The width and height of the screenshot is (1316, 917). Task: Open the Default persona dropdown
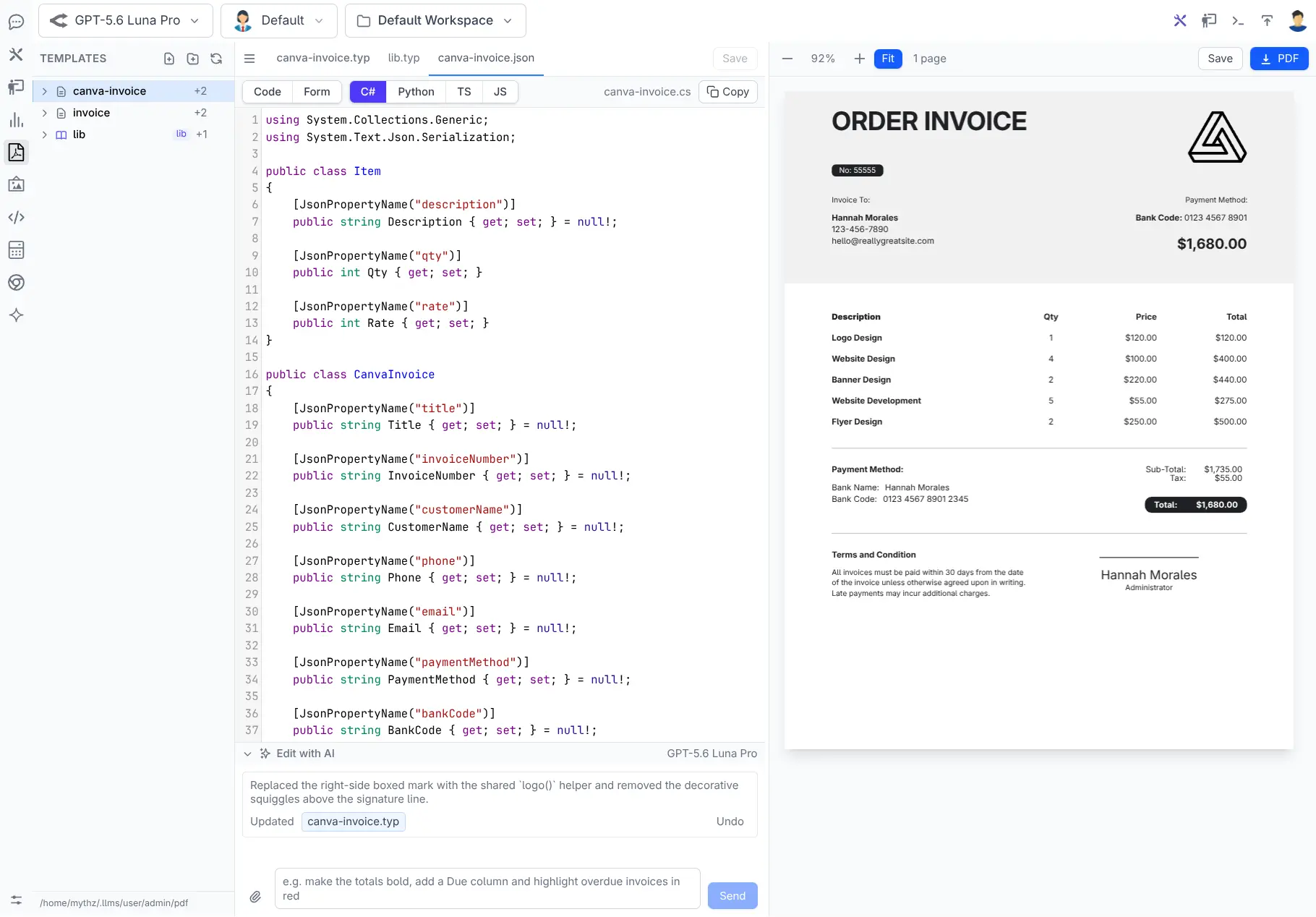tap(279, 20)
